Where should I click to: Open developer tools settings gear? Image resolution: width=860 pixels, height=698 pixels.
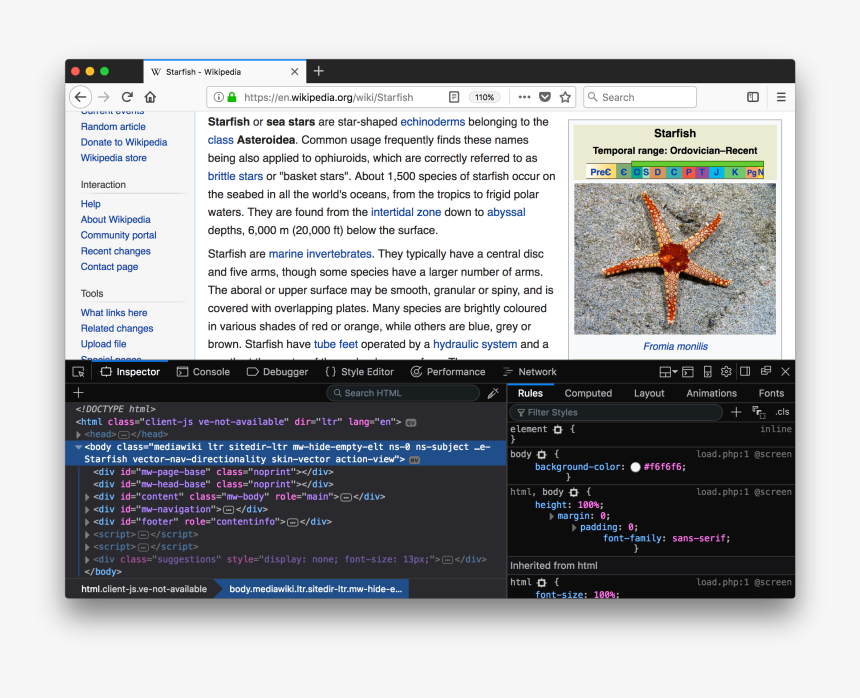(726, 372)
